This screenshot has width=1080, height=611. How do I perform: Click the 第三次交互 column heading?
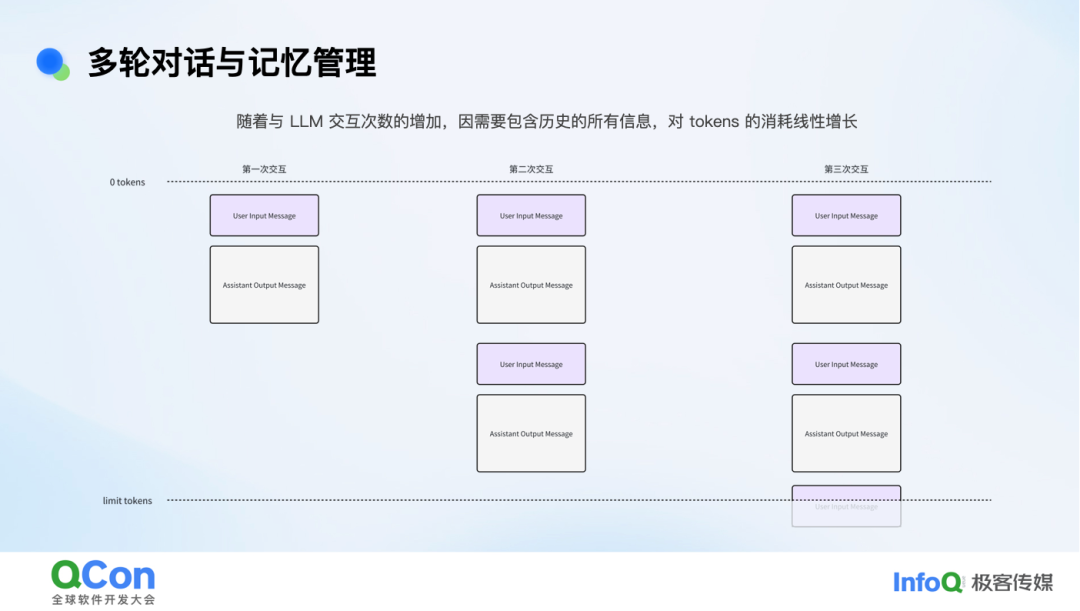846,169
